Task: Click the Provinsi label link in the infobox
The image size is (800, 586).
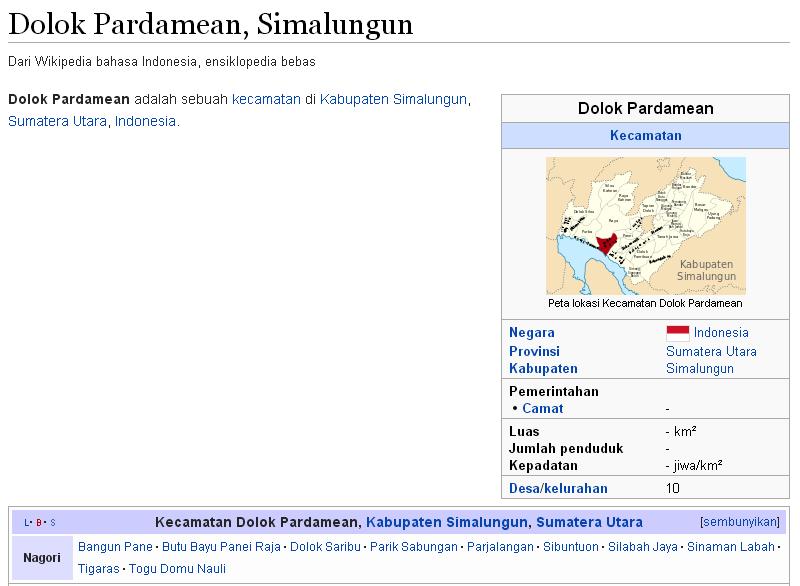Action: click(x=534, y=351)
